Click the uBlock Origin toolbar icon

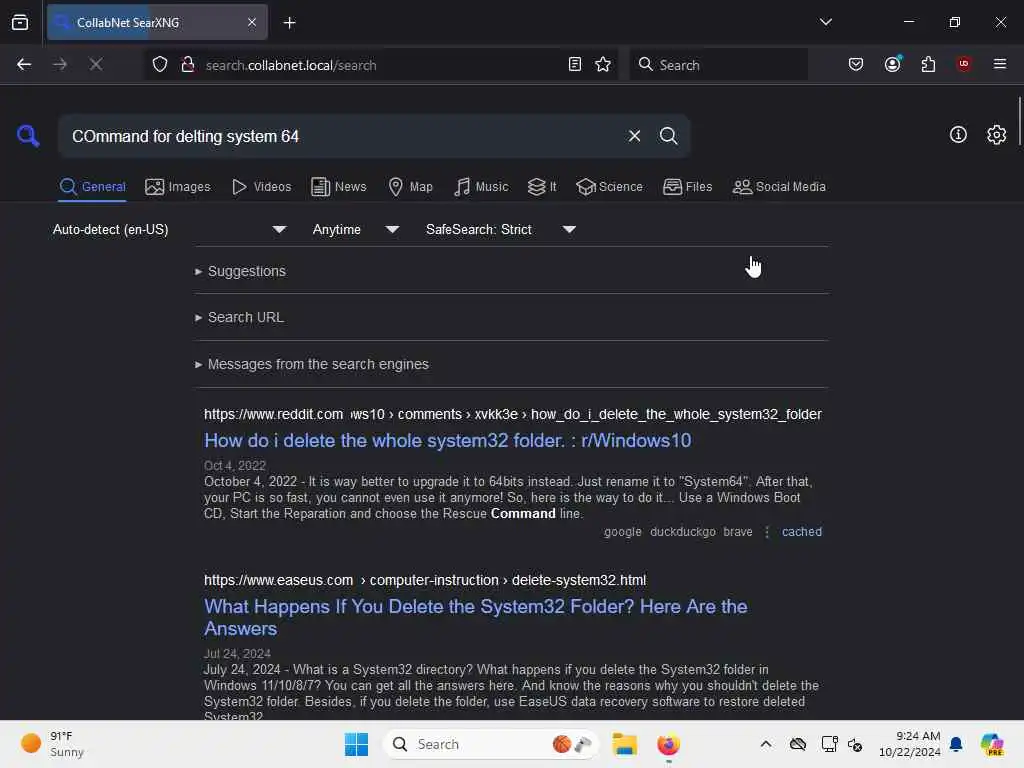tap(963, 64)
